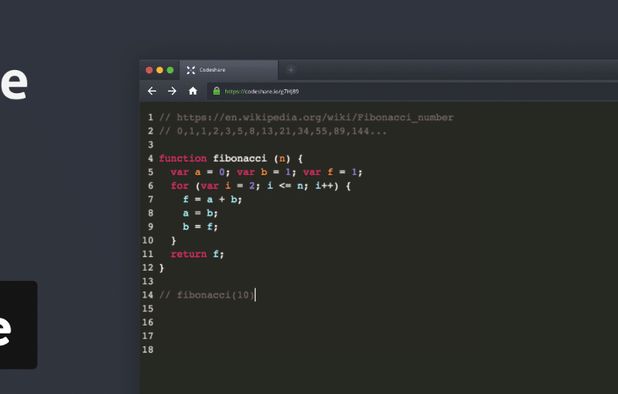The height and width of the screenshot is (394, 618).
Task: Click the yellow minimize window dot
Action: coord(160,70)
